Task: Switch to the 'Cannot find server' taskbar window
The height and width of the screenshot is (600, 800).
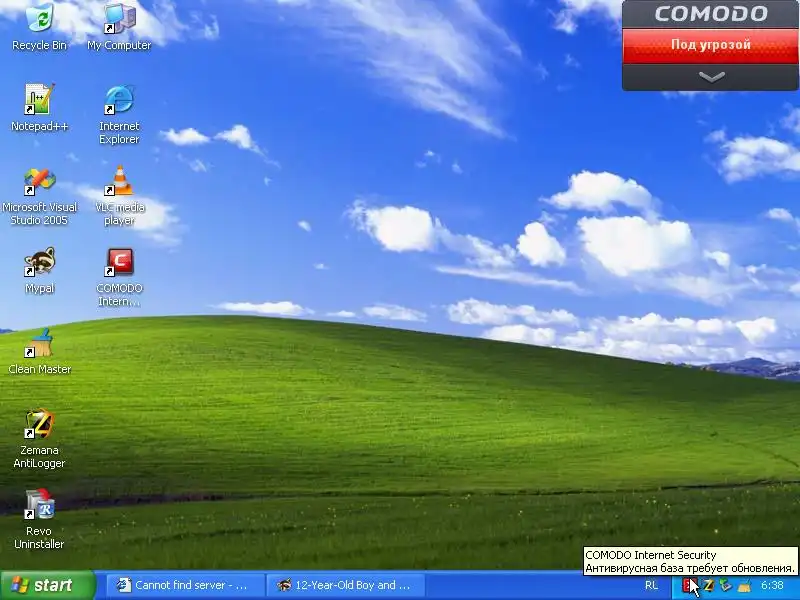Action: click(185, 585)
